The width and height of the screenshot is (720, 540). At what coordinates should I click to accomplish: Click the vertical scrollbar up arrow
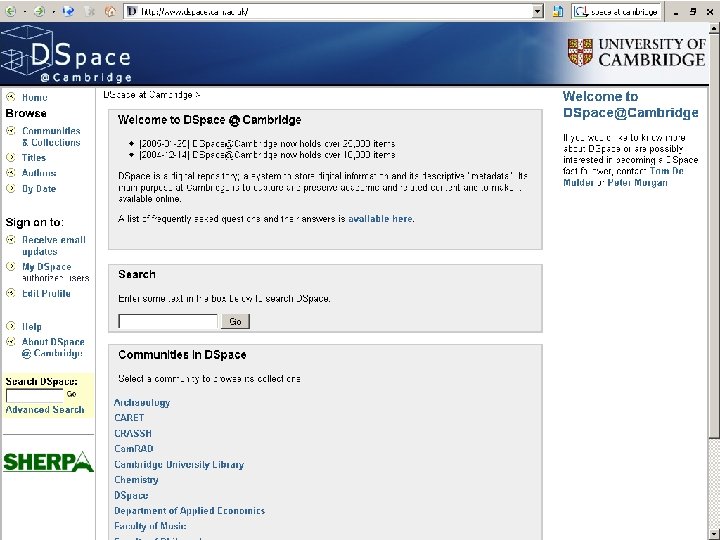click(714, 29)
